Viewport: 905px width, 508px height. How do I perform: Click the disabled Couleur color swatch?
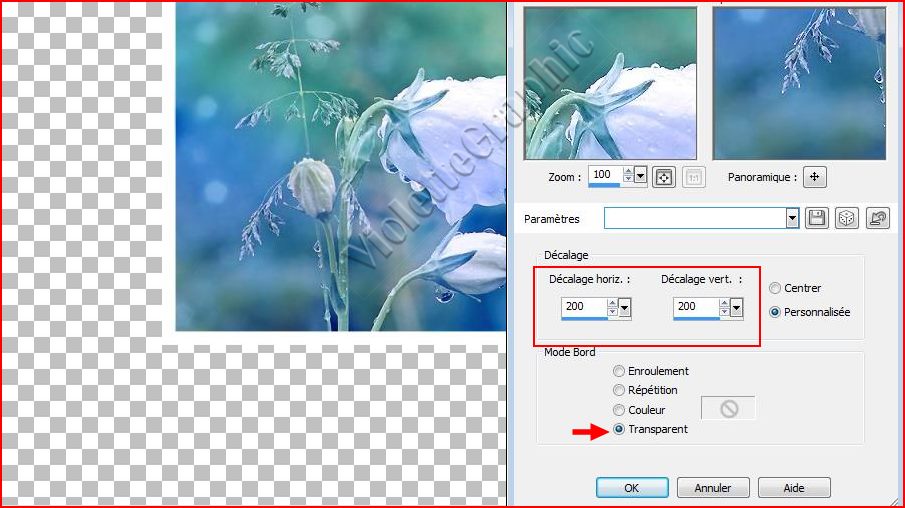(728, 408)
